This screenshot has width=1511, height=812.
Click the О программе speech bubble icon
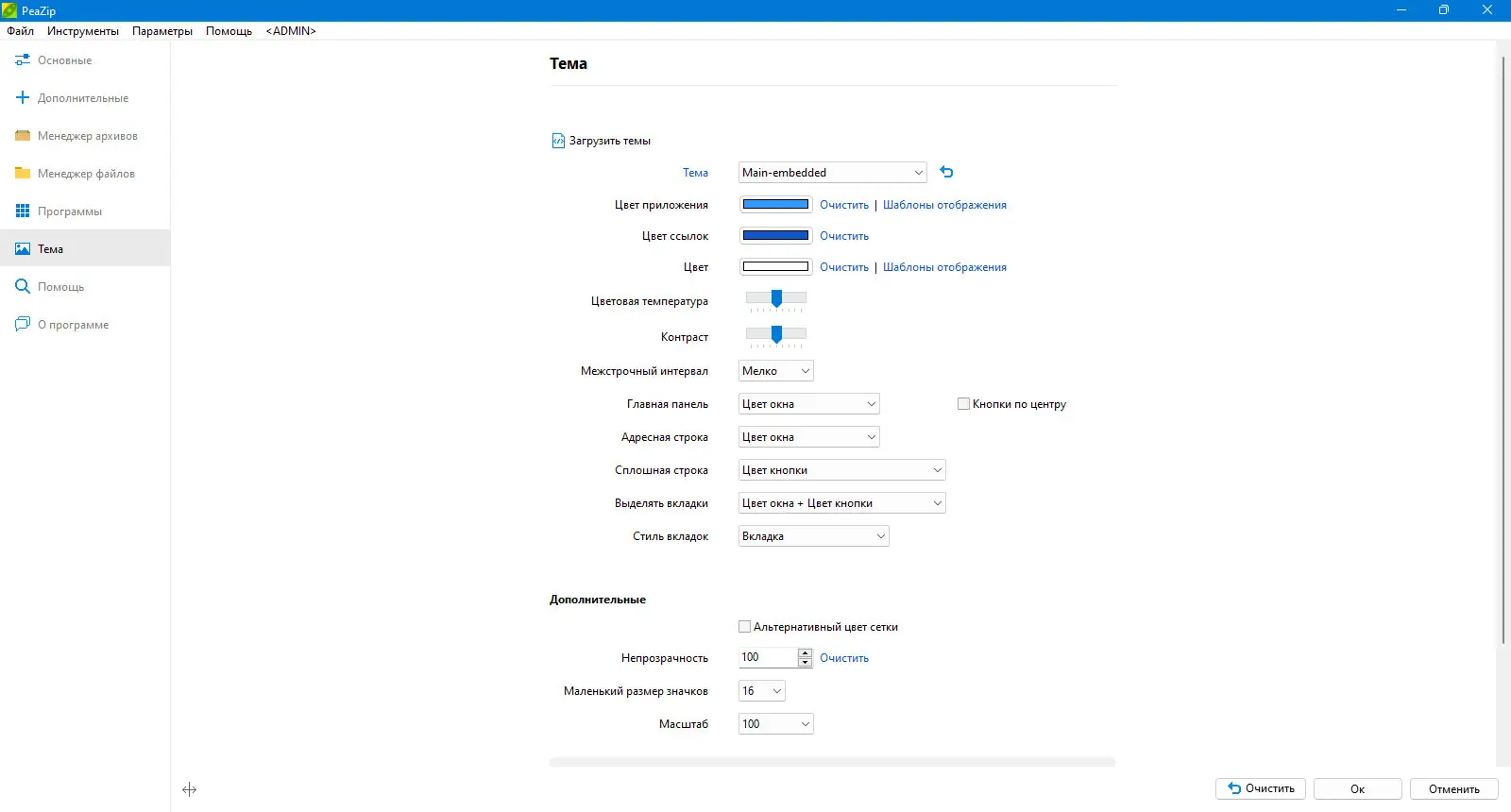pyautogui.click(x=23, y=324)
